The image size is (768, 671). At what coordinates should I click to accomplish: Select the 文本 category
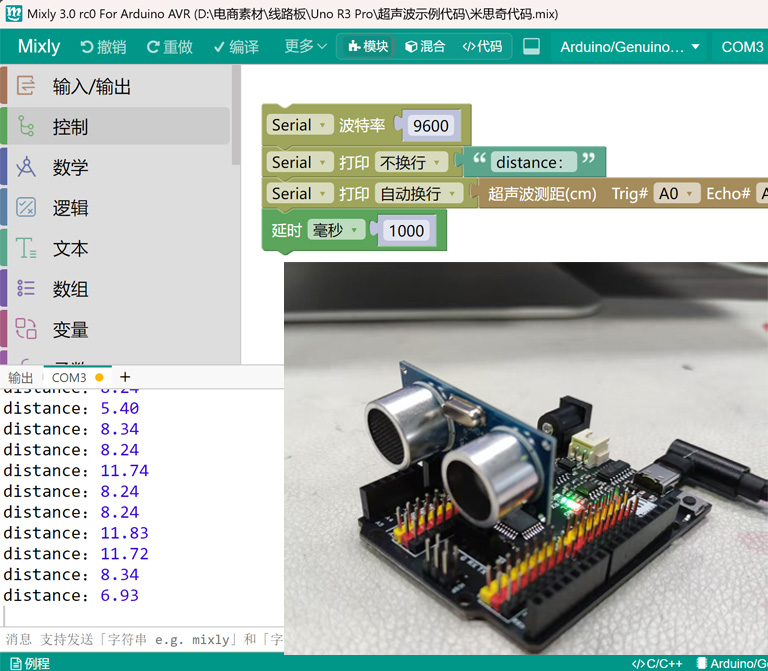coord(70,249)
